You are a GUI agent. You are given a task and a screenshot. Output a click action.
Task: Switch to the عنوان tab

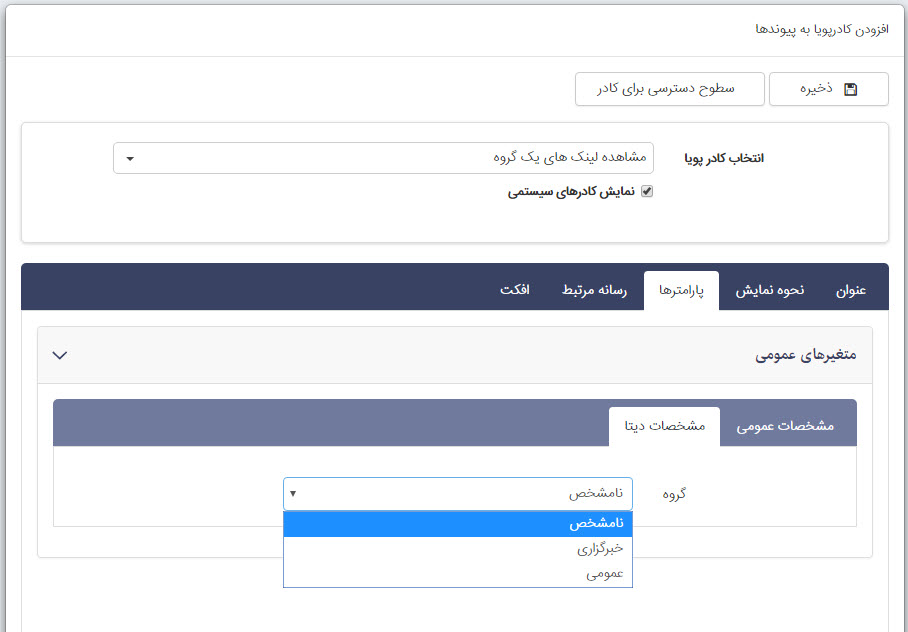[x=850, y=291]
